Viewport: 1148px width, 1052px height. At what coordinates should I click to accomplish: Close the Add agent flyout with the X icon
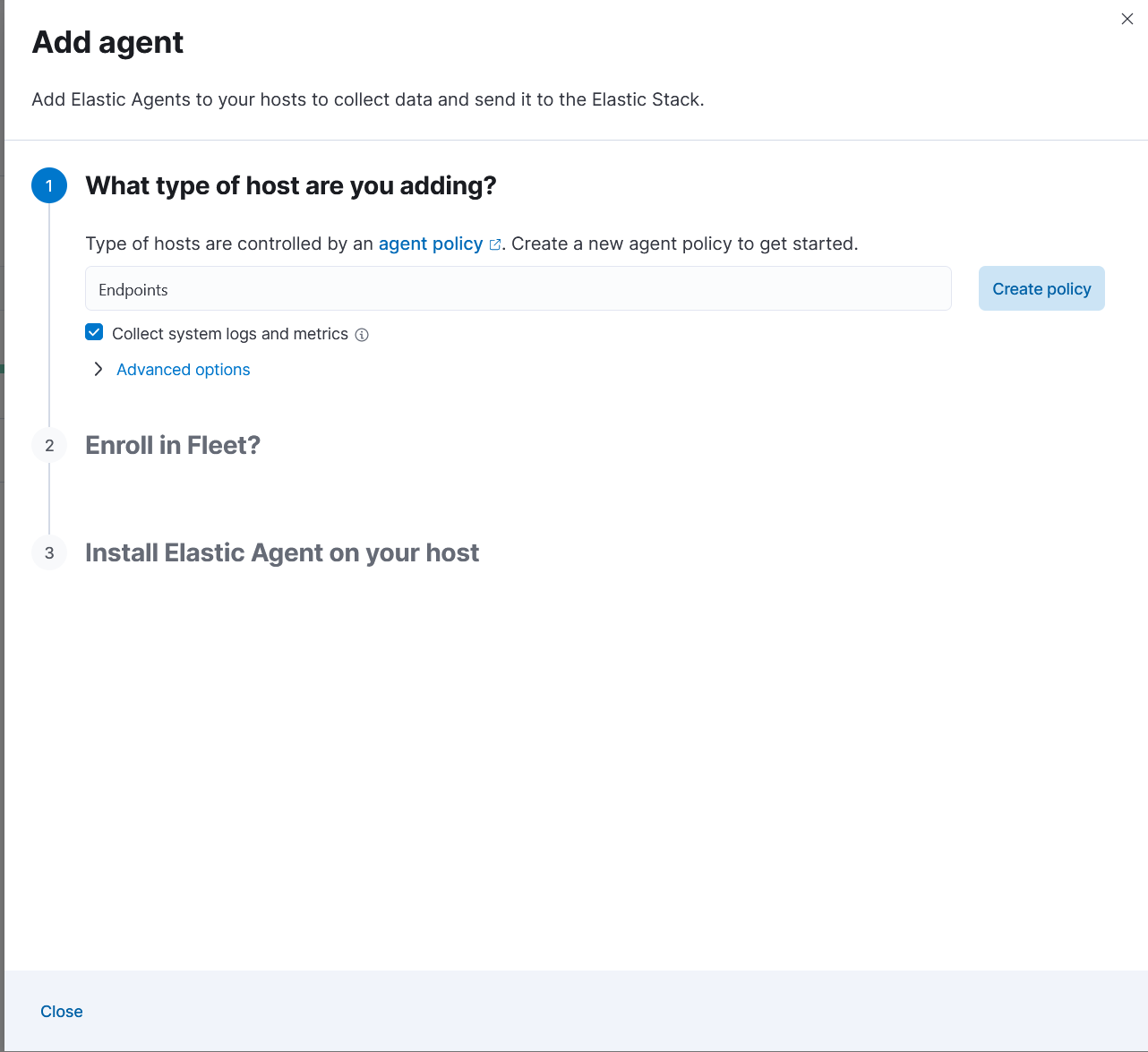(1127, 19)
